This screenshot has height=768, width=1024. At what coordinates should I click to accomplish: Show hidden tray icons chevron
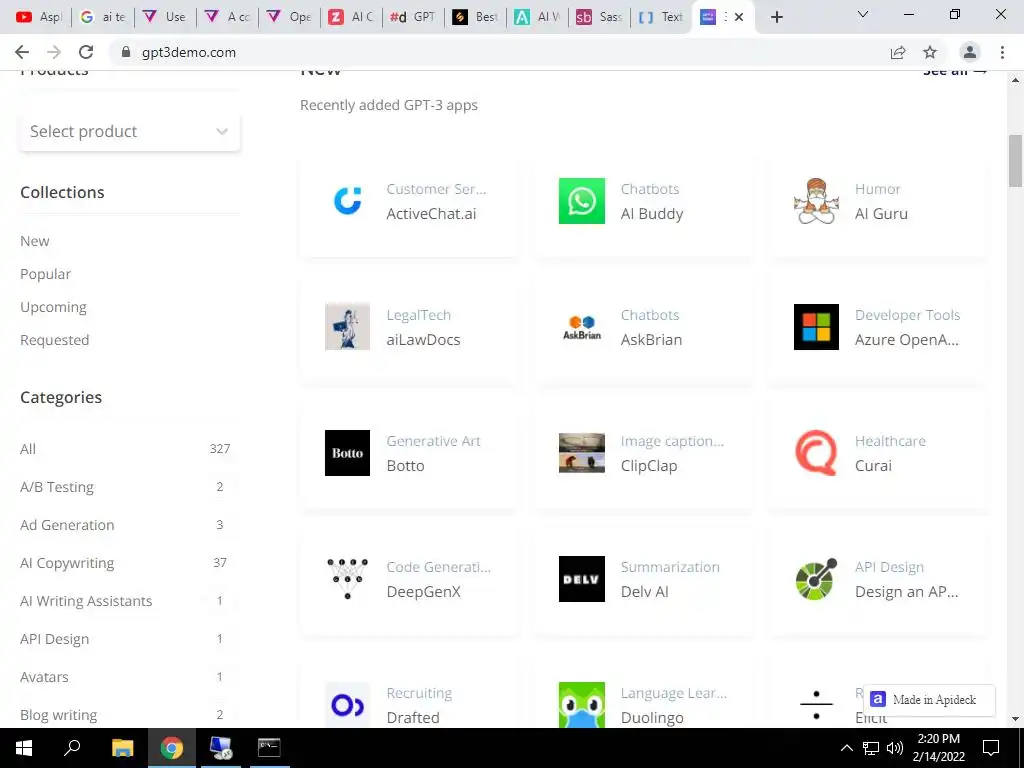click(x=846, y=748)
